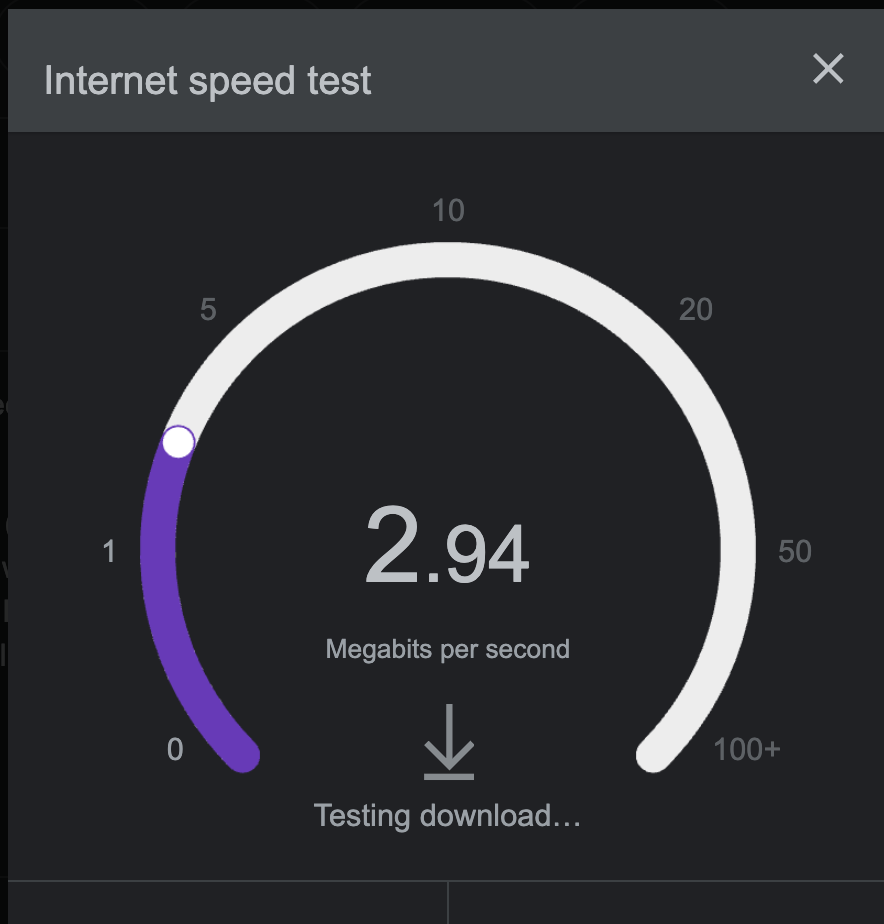Click the white gauge indicator knob
Screen dimensions: 884x924
(178, 441)
